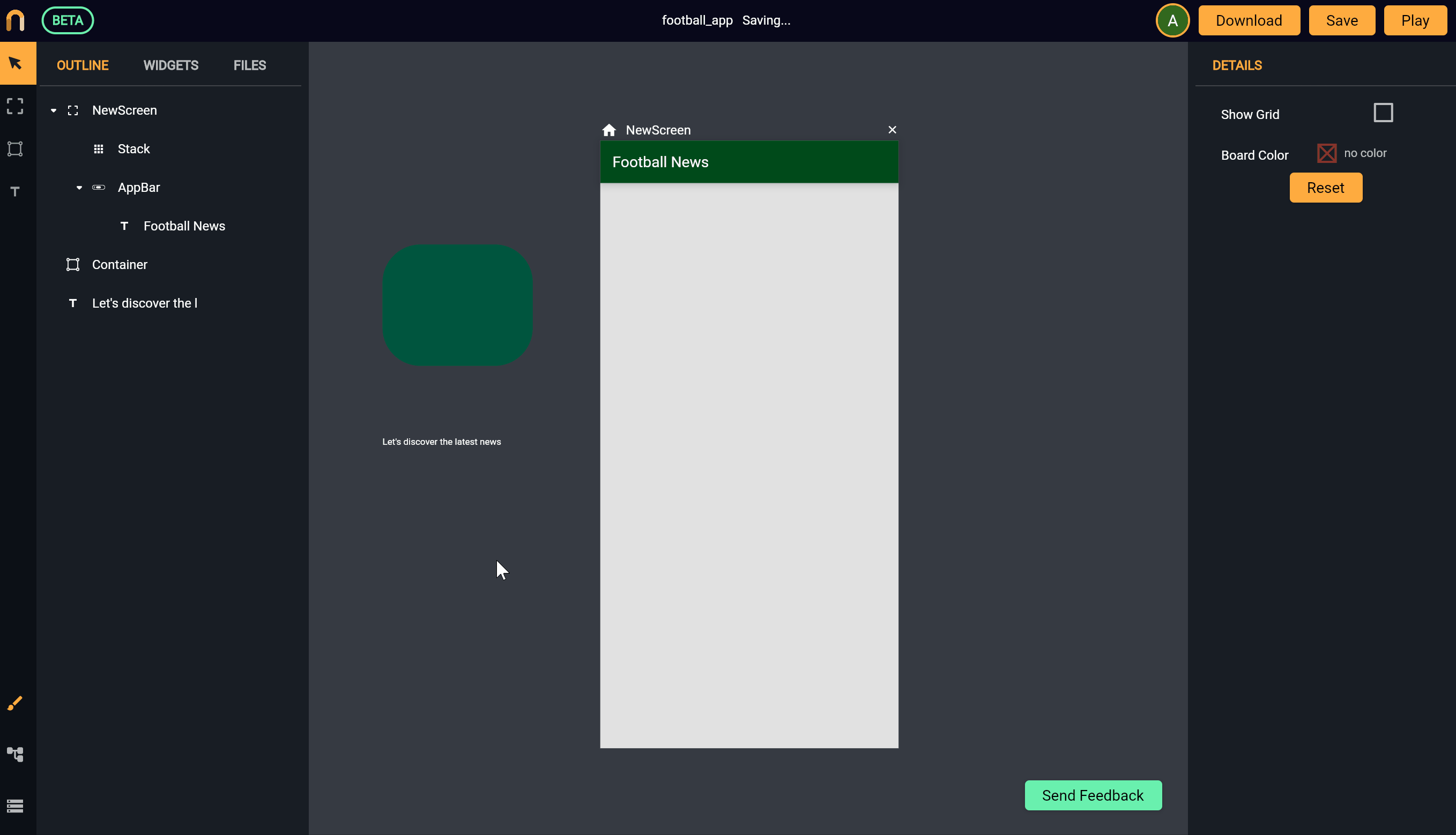
Task: Switch to the WIDGETS tab
Action: (x=171, y=65)
